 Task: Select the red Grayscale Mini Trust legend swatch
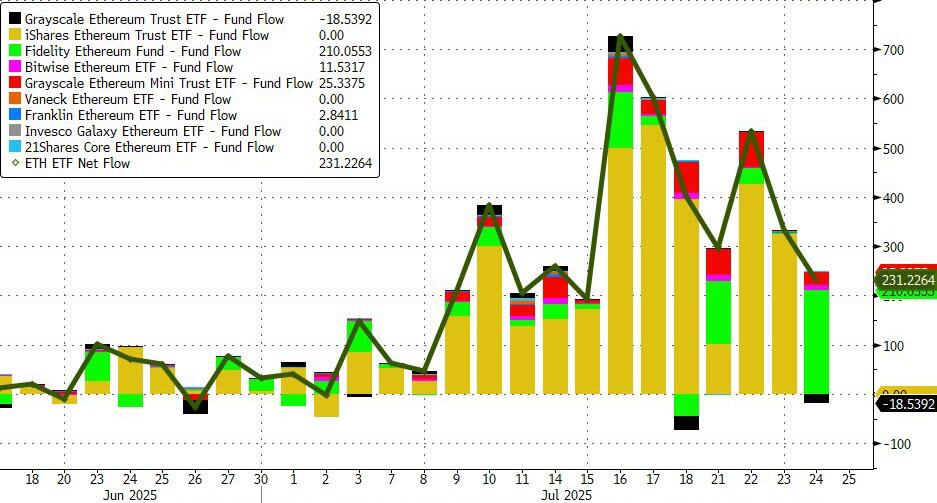[x=14, y=83]
